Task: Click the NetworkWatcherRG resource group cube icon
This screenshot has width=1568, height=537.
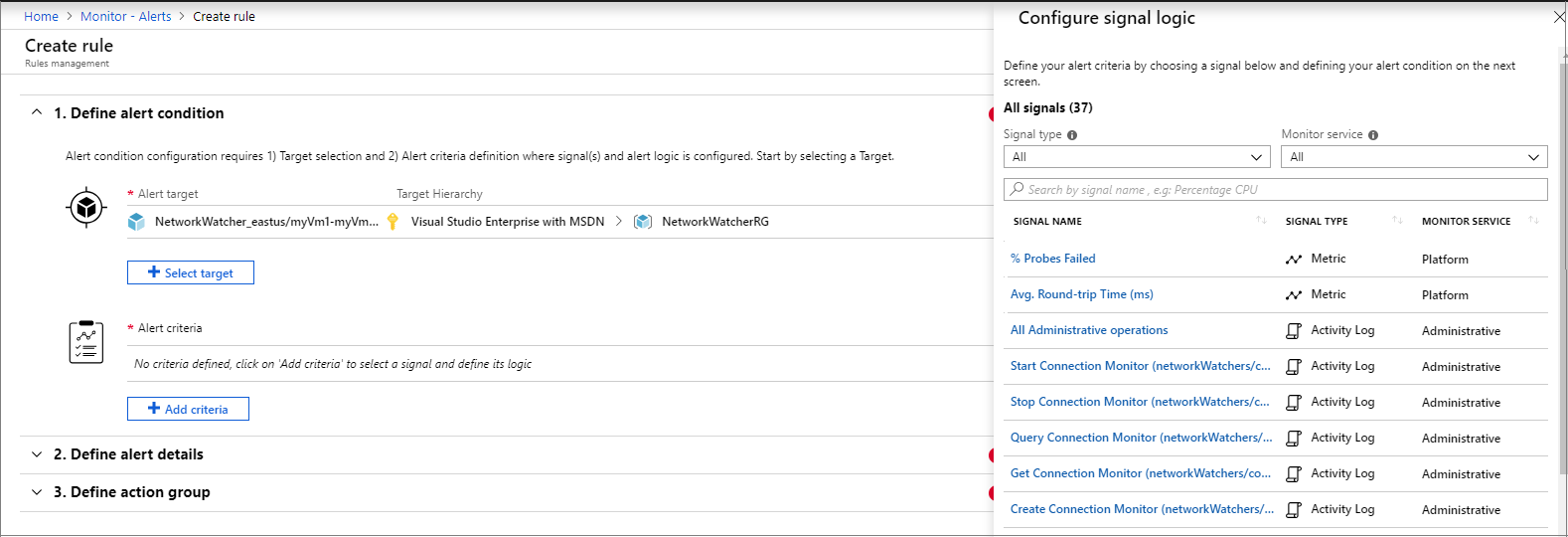Action: [x=643, y=222]
